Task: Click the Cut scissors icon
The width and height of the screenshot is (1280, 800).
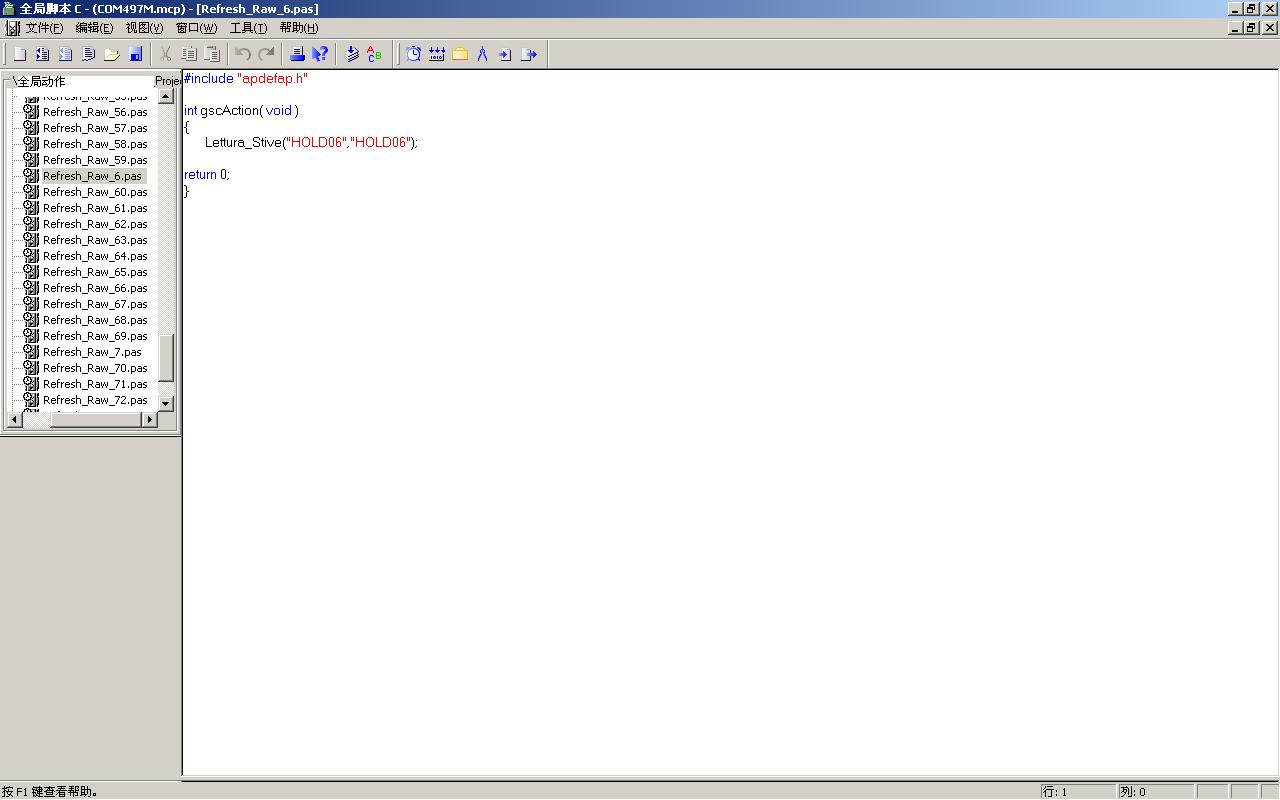Action: point(166,54)
